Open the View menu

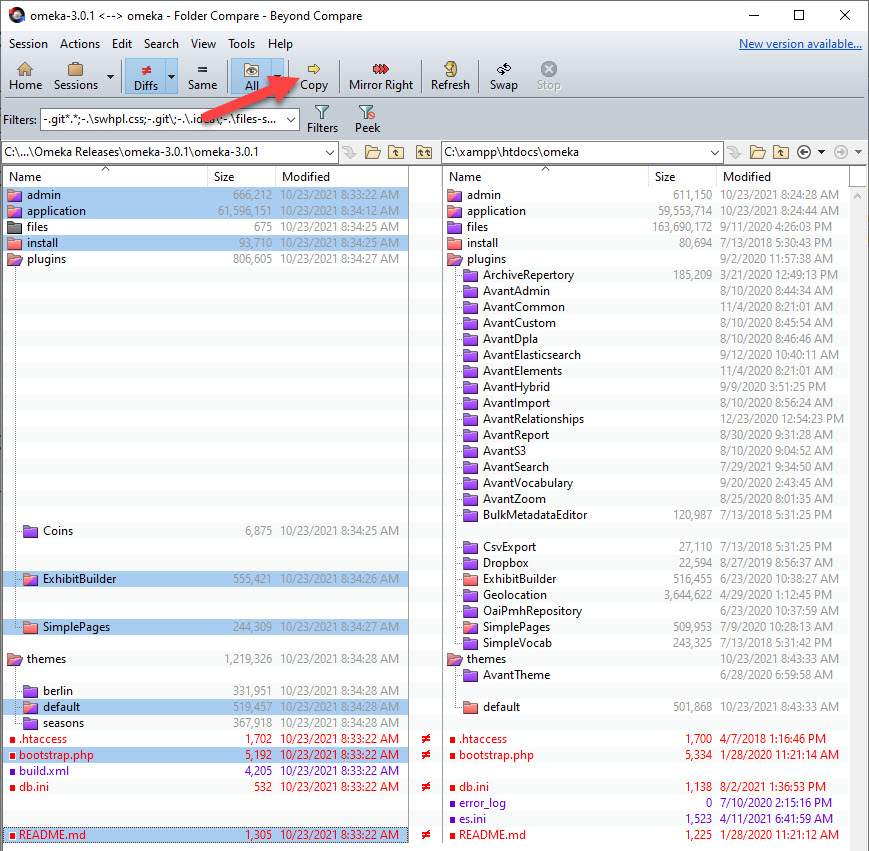[203, 44]
